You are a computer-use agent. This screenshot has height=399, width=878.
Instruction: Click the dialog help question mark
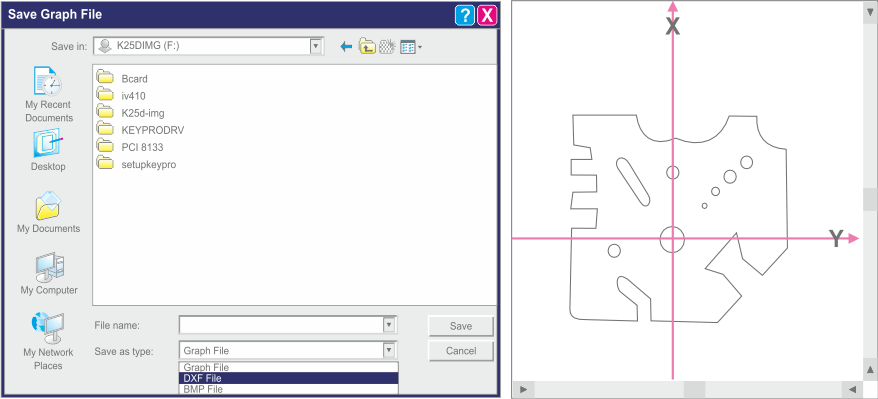coord(465,15)
